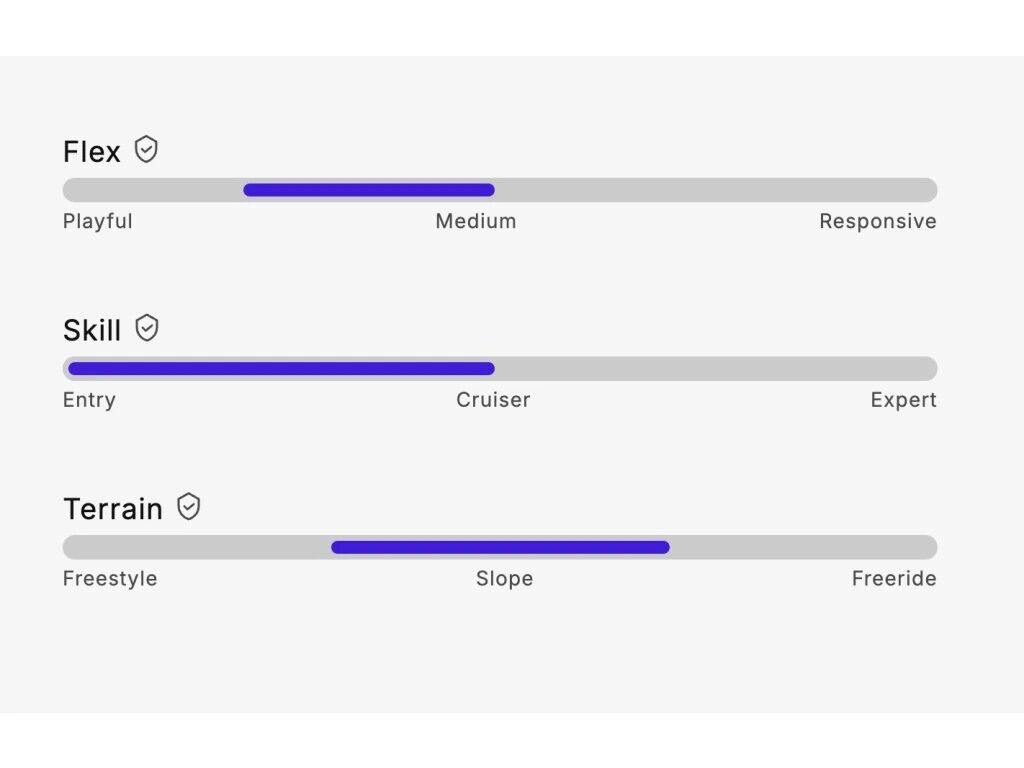Pick the Freestyle terrain label
The image size is (1024, 768).
[110, 578]
